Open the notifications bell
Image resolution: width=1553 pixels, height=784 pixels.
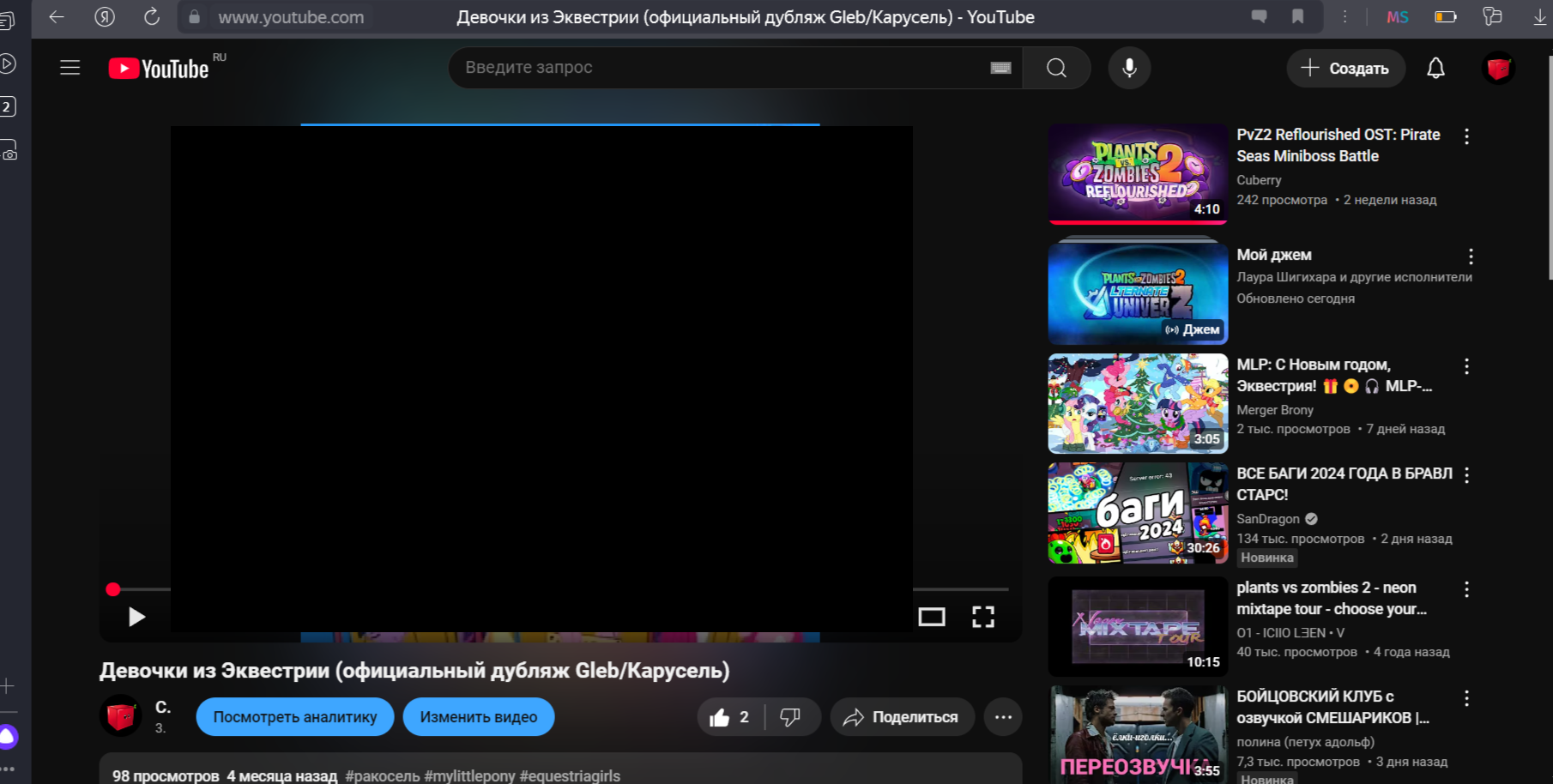click(x=1435, y=68)
